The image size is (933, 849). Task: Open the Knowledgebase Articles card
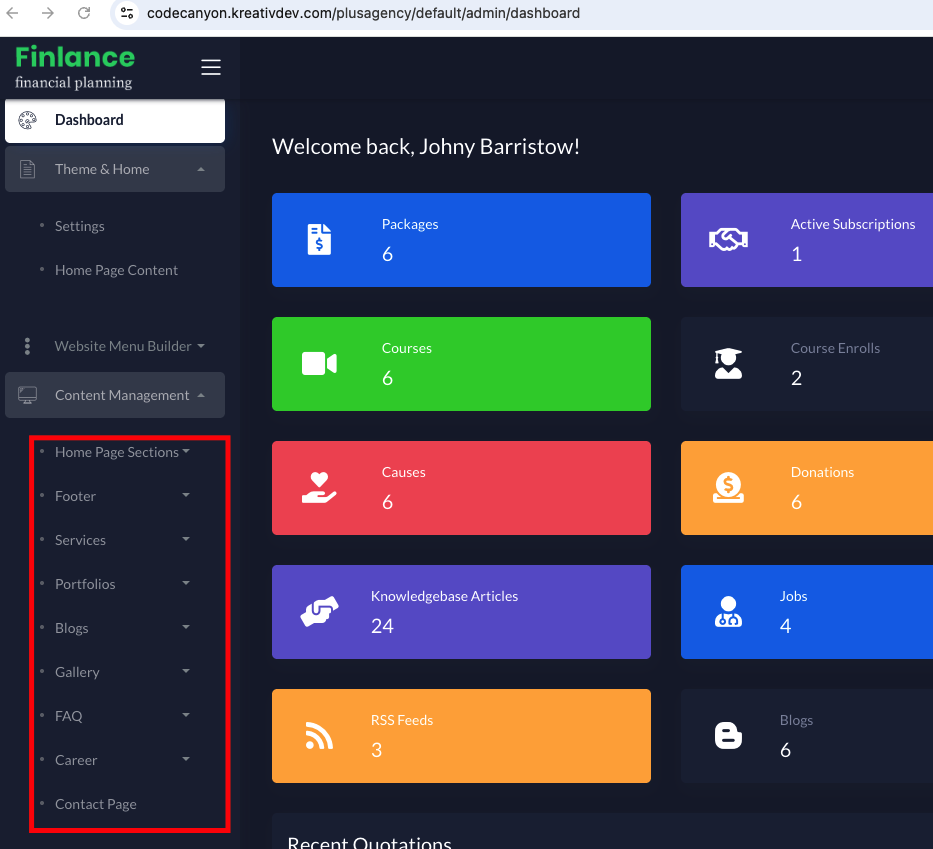point(461,612)
